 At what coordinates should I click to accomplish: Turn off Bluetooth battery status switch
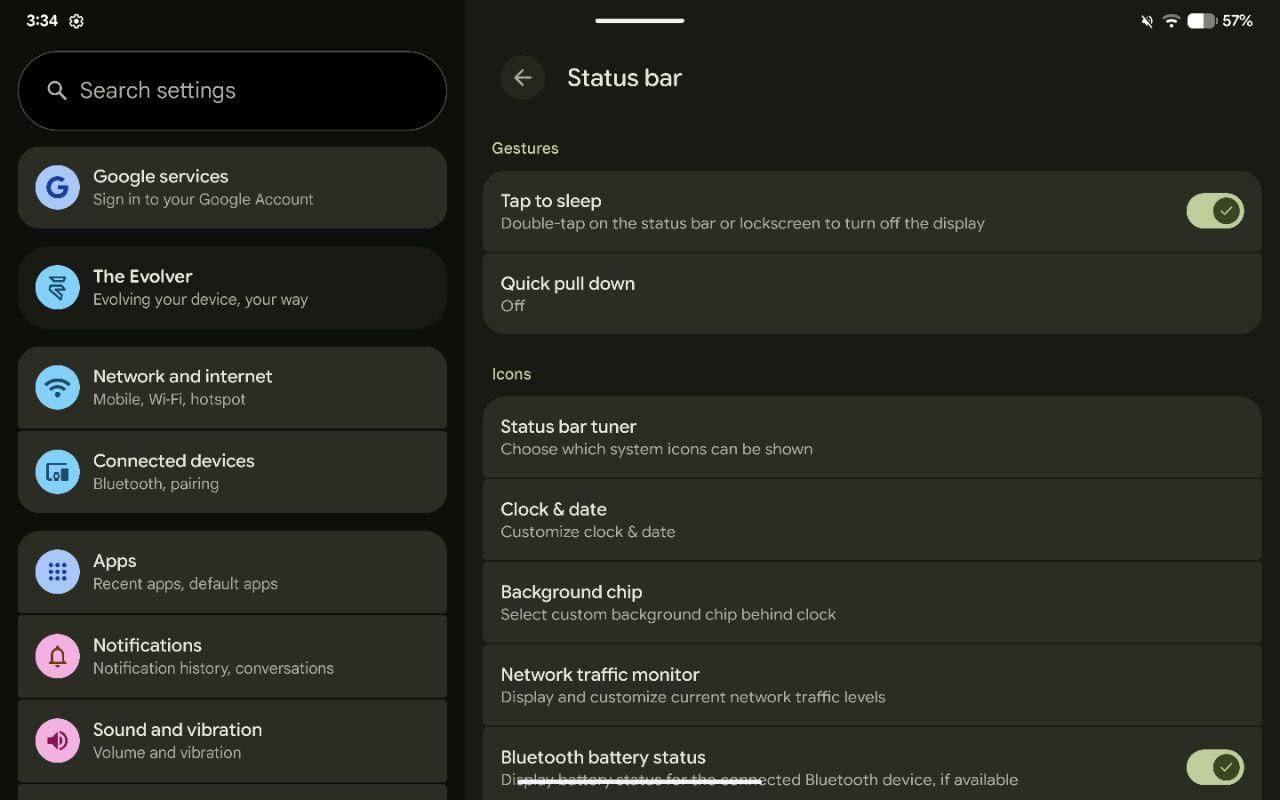(x=1214, y=767)
